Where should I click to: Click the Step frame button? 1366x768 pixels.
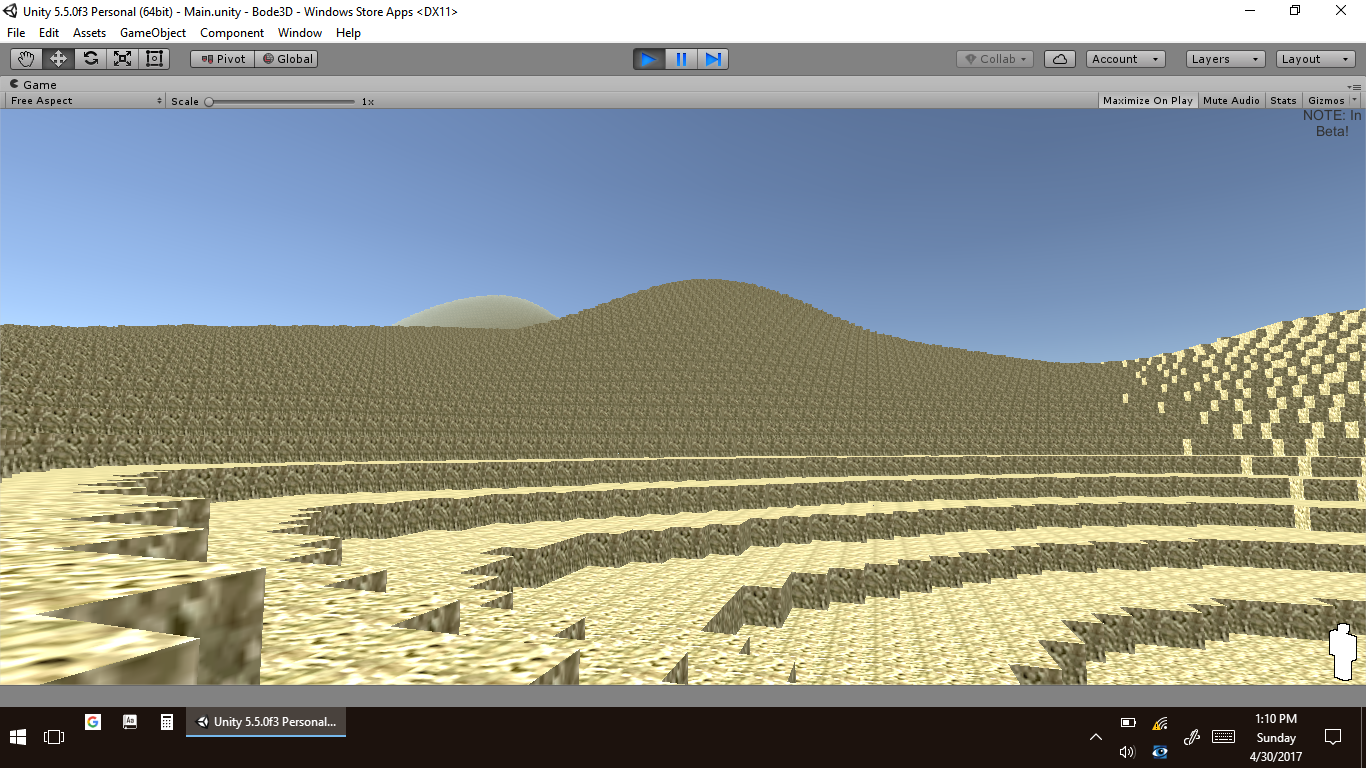tap(713, 59)
